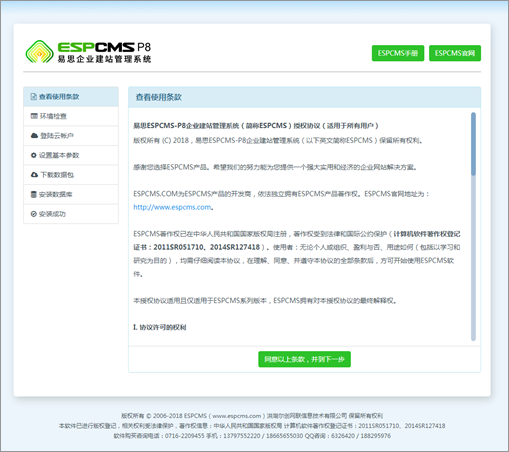Agree with 同意以上条款，并到下一步 button
This screenshot has height=452, width=509.
coord(304,359)
